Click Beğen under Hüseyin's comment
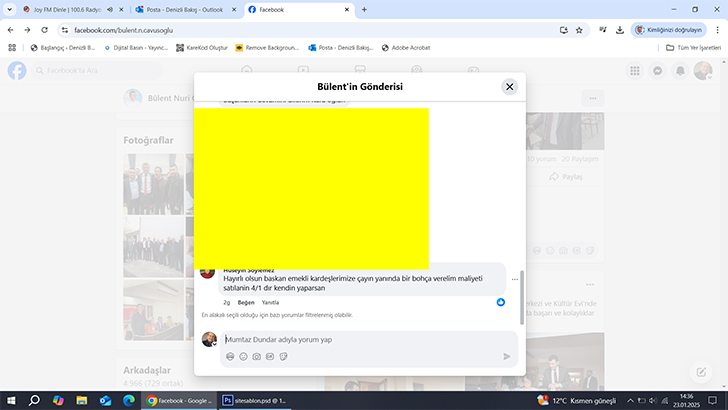 [x=246, y=302]
